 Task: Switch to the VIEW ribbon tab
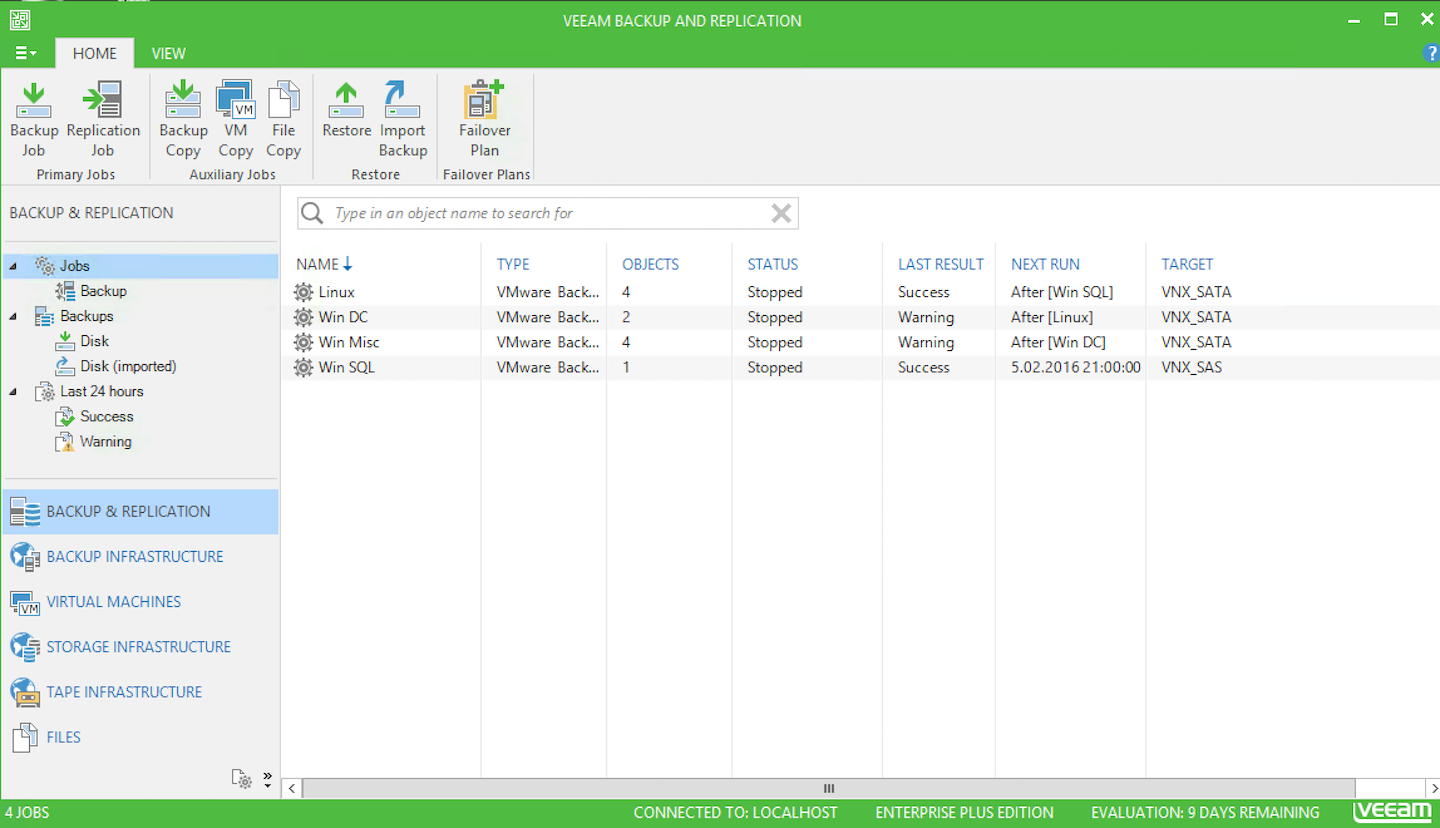168,53
